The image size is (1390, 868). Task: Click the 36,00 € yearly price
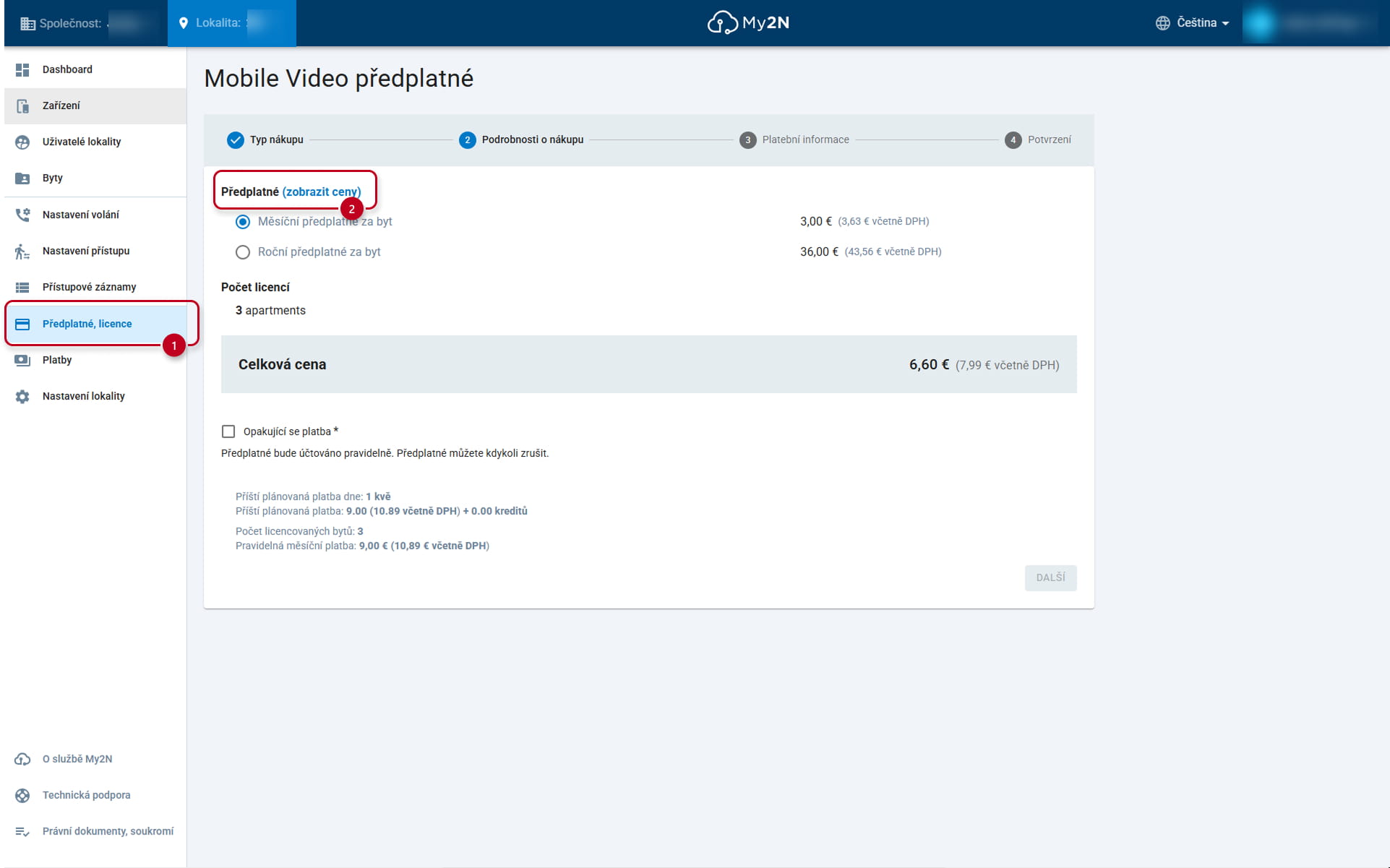819,252
